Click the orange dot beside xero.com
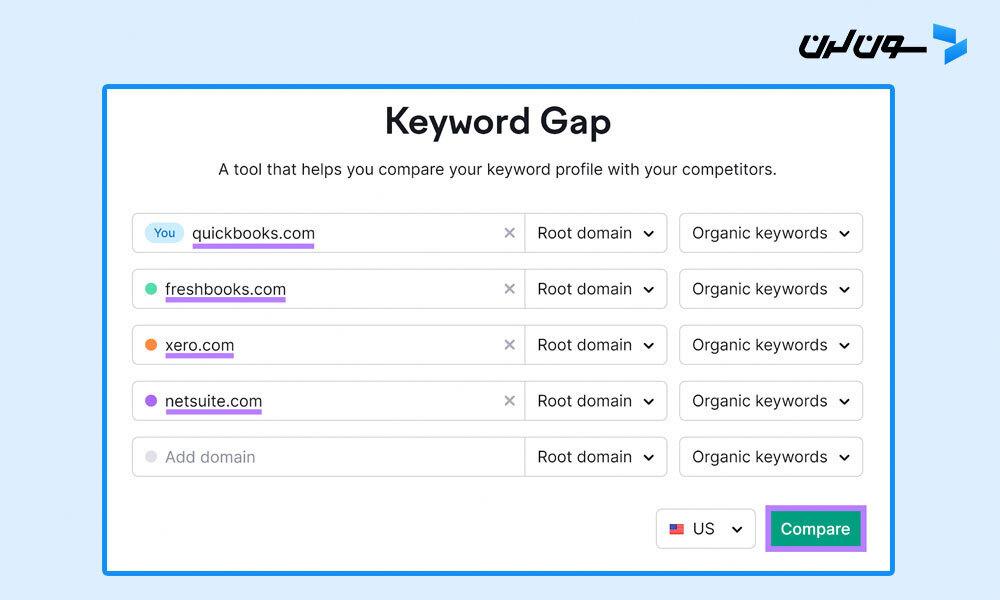The image size is (1000, 600). pyautogui.click(x=151, y=345)
